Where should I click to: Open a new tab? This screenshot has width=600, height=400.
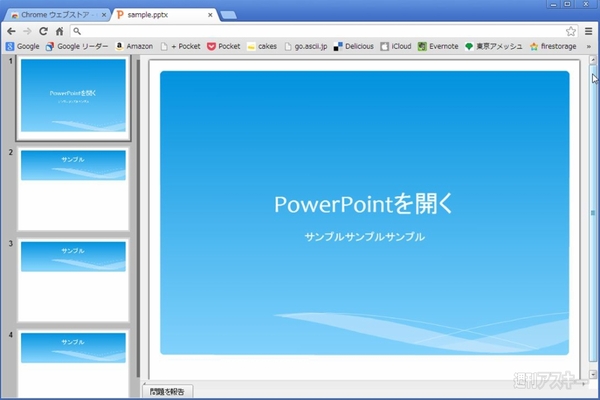coord(228,15)
